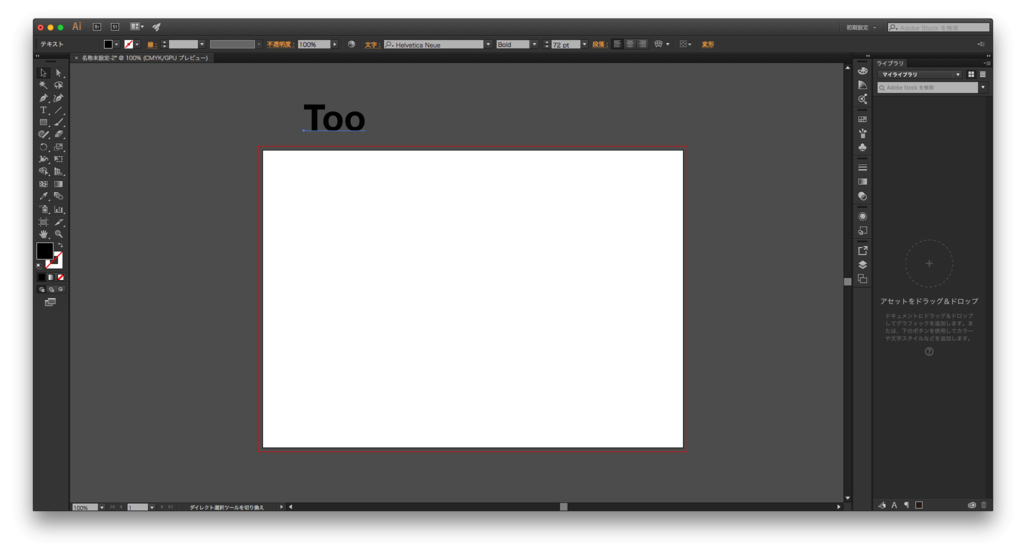The width and height of the screenshot is (1026, 556).
Task: Switch library to grid view
Action: 971,75
